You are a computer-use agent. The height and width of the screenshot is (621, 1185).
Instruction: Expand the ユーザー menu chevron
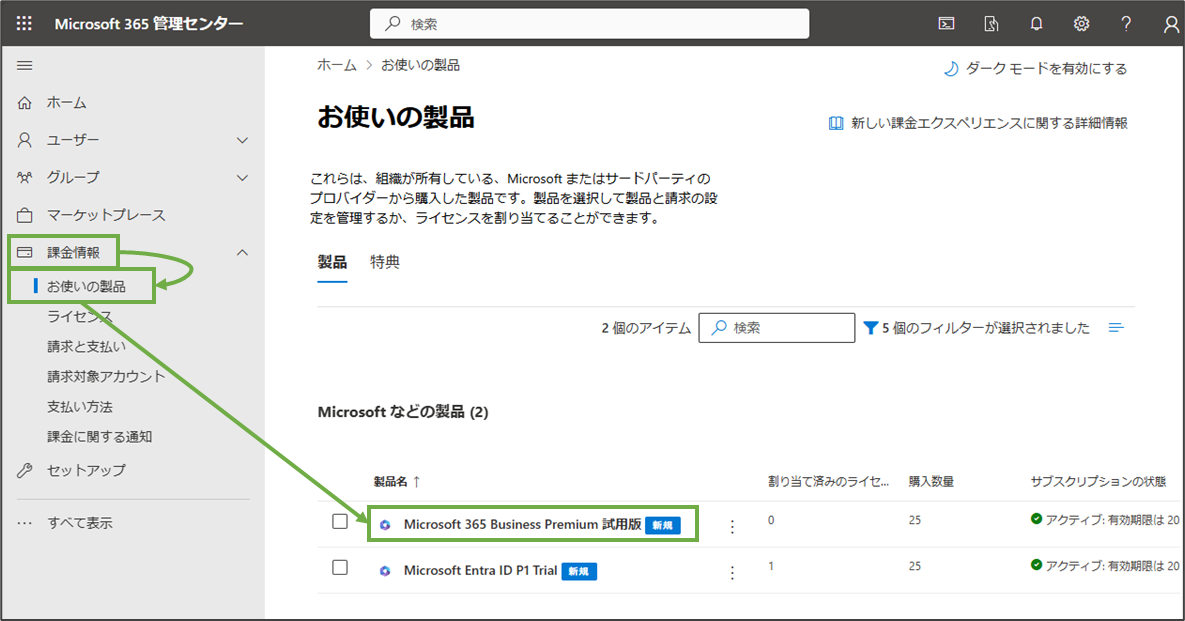coord(243,141)
